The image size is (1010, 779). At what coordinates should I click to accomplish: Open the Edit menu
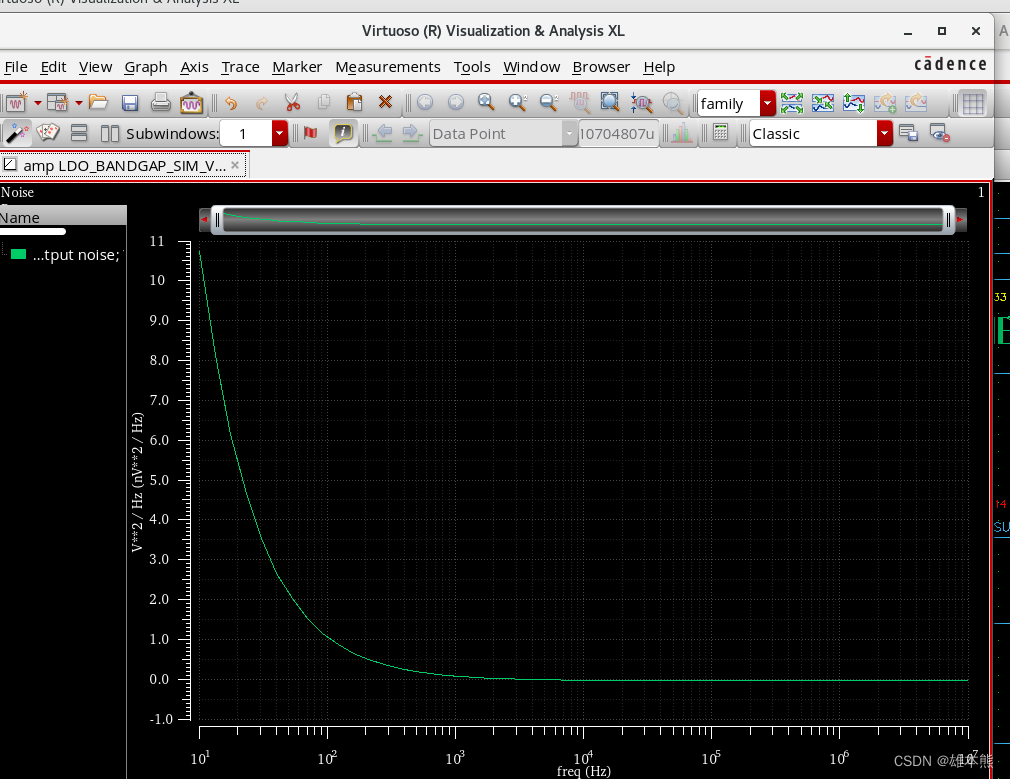click(x=53, y=67)
